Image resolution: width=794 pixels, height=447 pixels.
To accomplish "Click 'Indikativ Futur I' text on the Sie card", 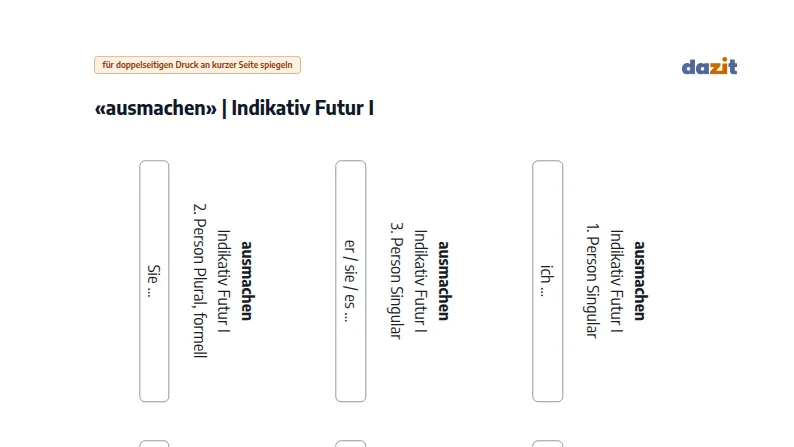I will pyautogui.click(x=224, y=281).
